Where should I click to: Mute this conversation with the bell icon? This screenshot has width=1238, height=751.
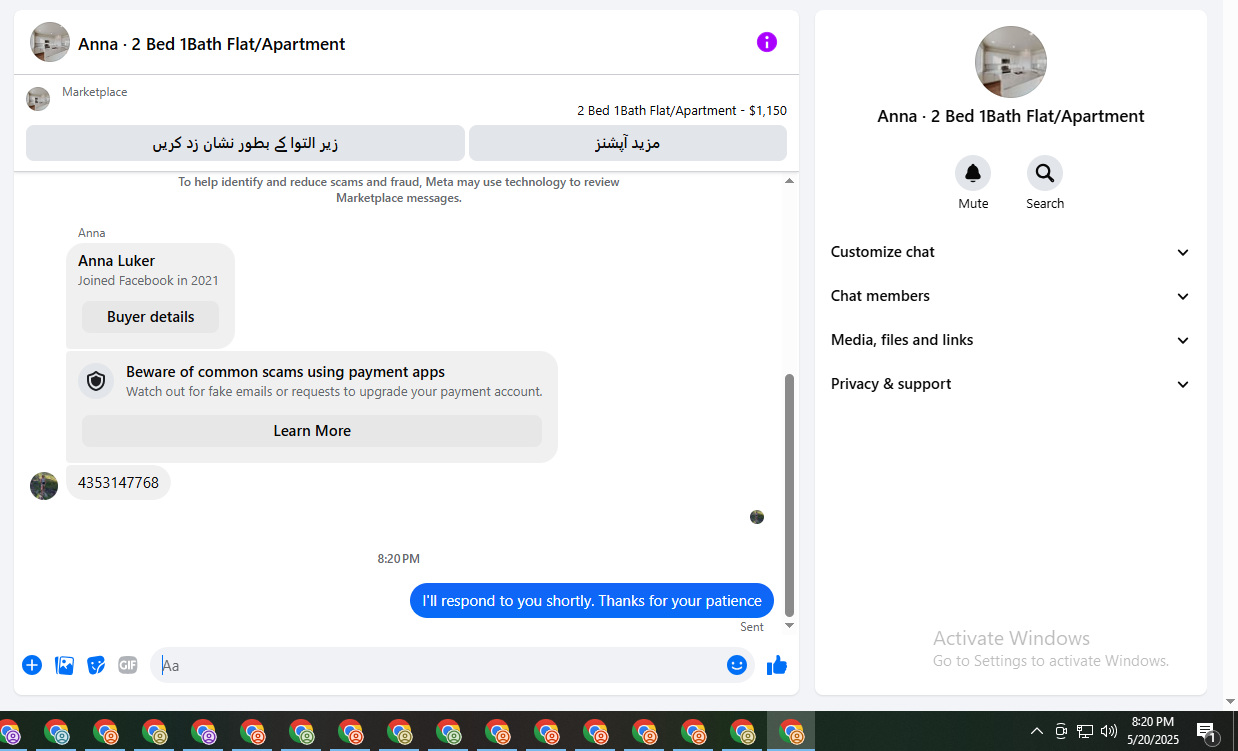point(973,174)
